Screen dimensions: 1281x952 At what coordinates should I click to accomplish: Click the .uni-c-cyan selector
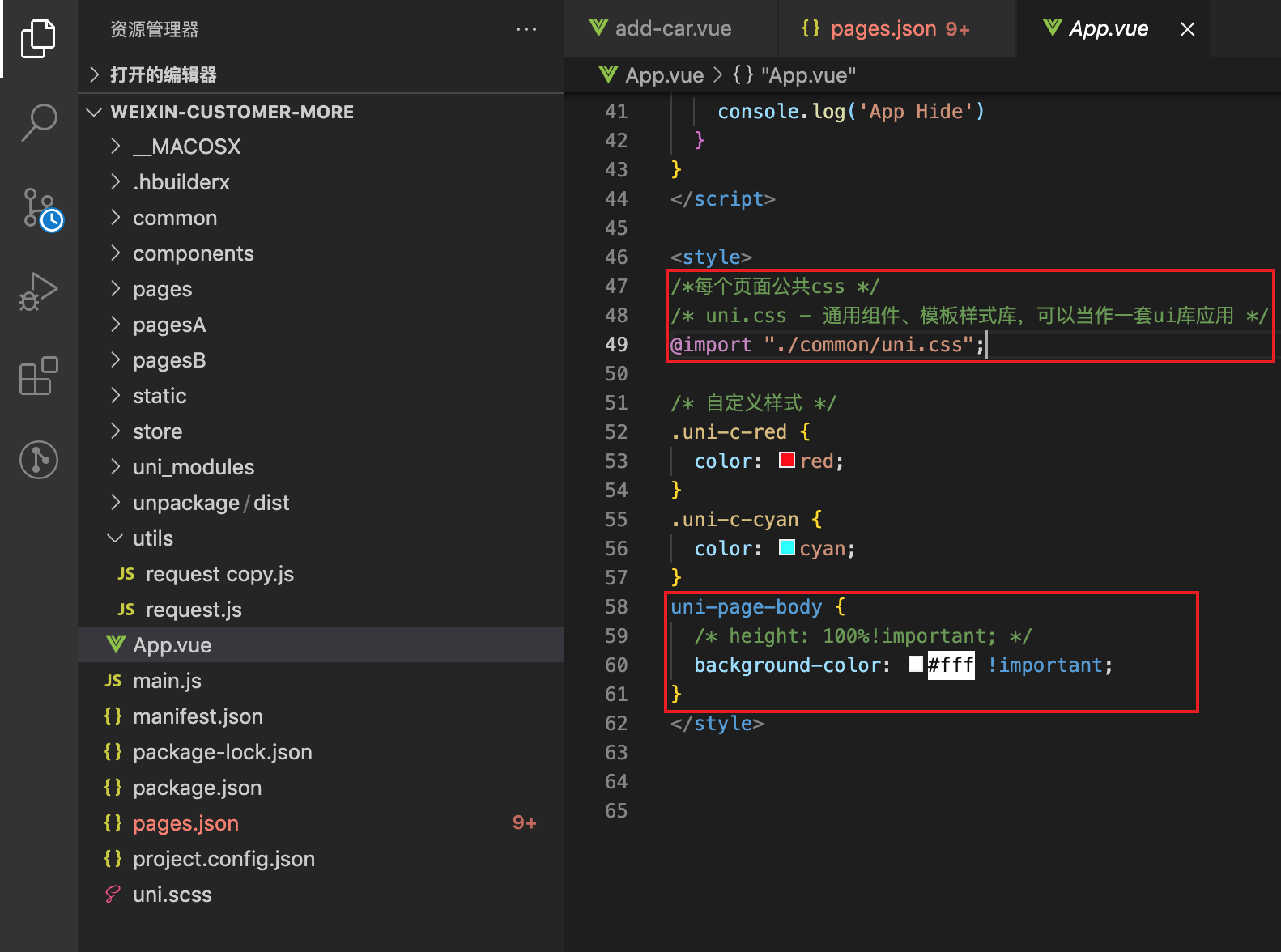[734, 520]
